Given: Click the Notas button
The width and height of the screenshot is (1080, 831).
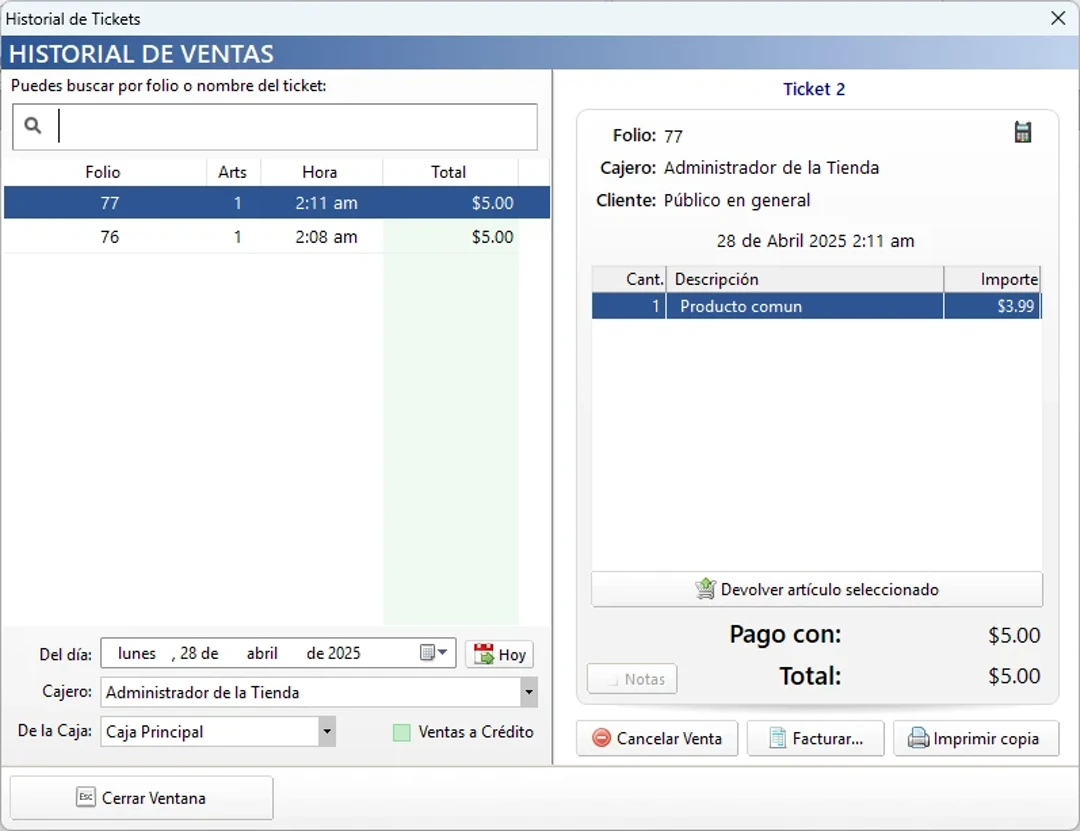Looking at the screenshot, I should (632, 678).
